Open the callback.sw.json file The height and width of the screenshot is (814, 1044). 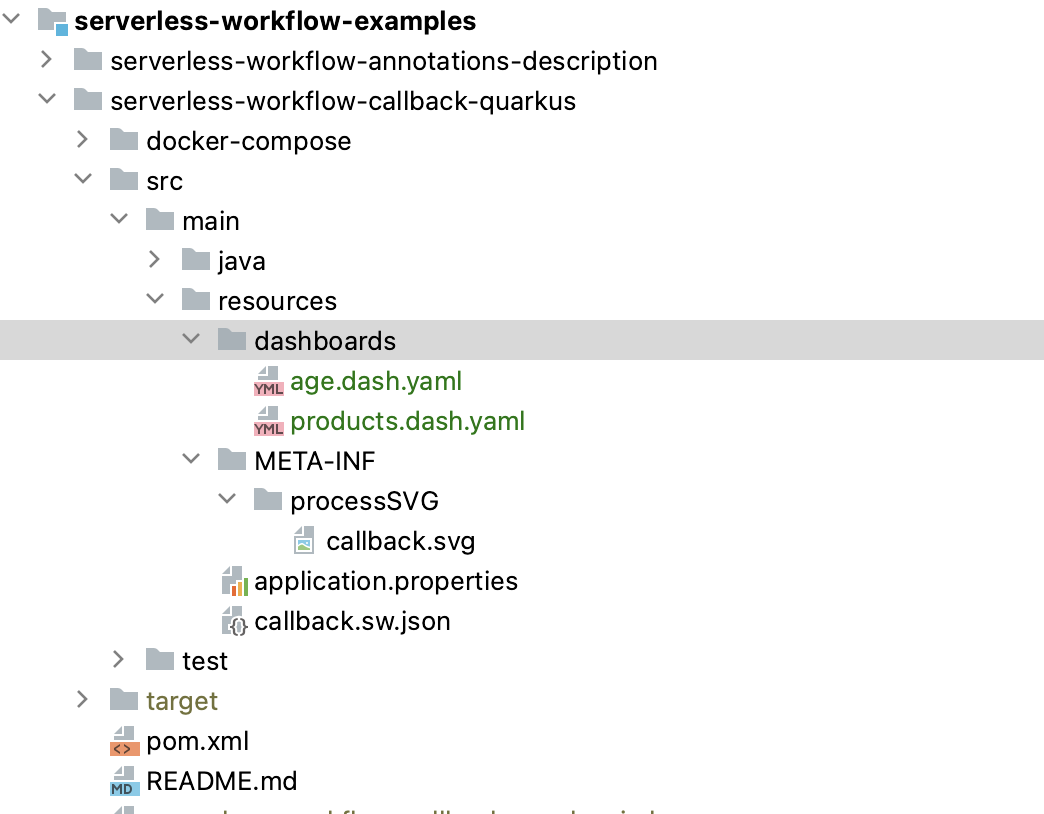click(352, 621)
